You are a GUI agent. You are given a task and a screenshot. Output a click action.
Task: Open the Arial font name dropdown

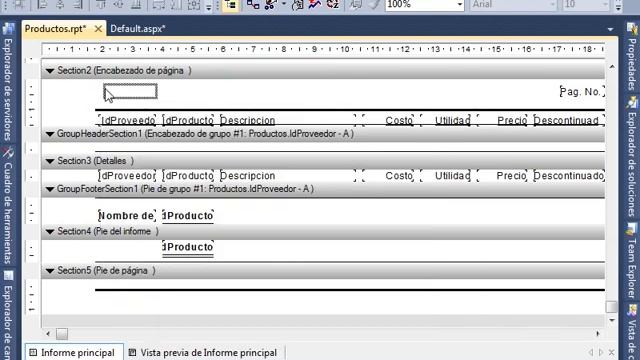pyautogui.click(x=552, y=5)
